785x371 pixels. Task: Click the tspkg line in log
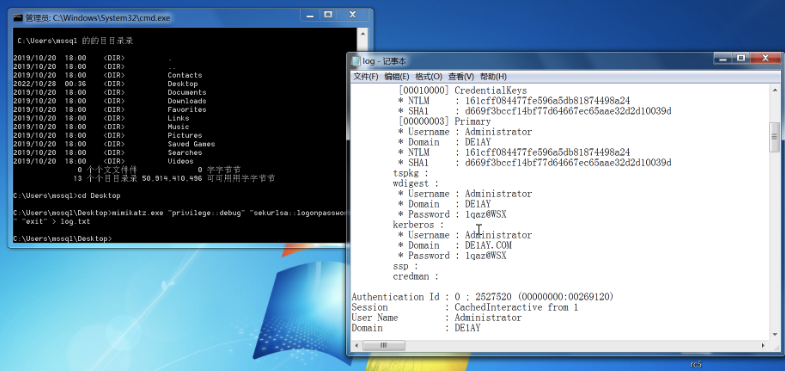click(x=411, y=173)
